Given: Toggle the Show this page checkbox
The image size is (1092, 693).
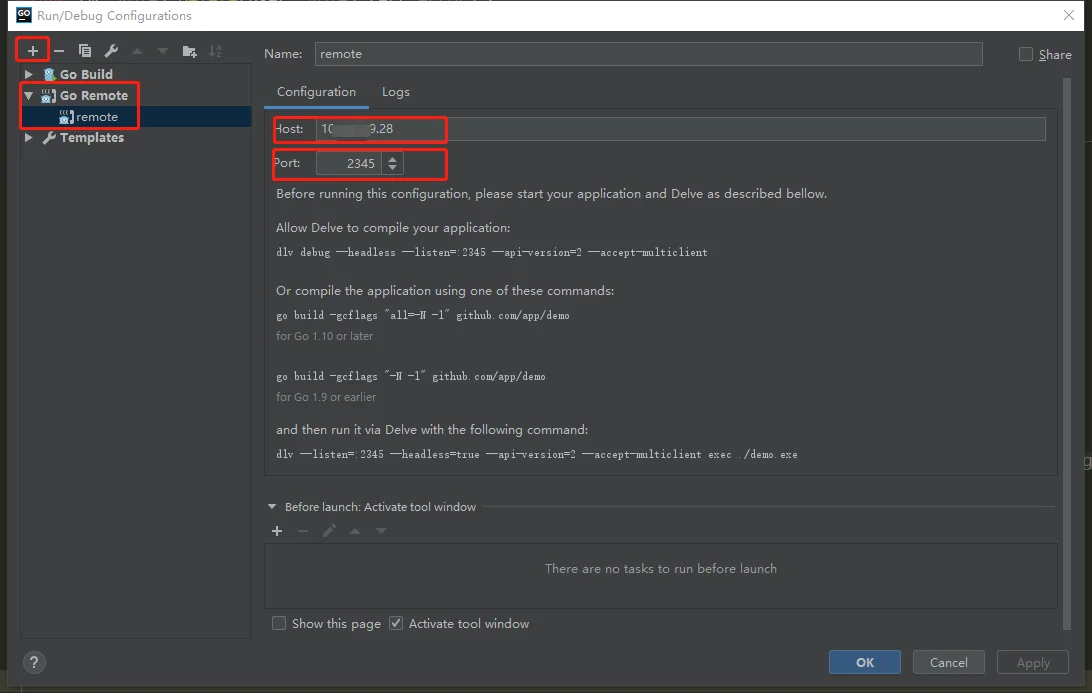Looking at the screenshot, I should click(279, 623).
